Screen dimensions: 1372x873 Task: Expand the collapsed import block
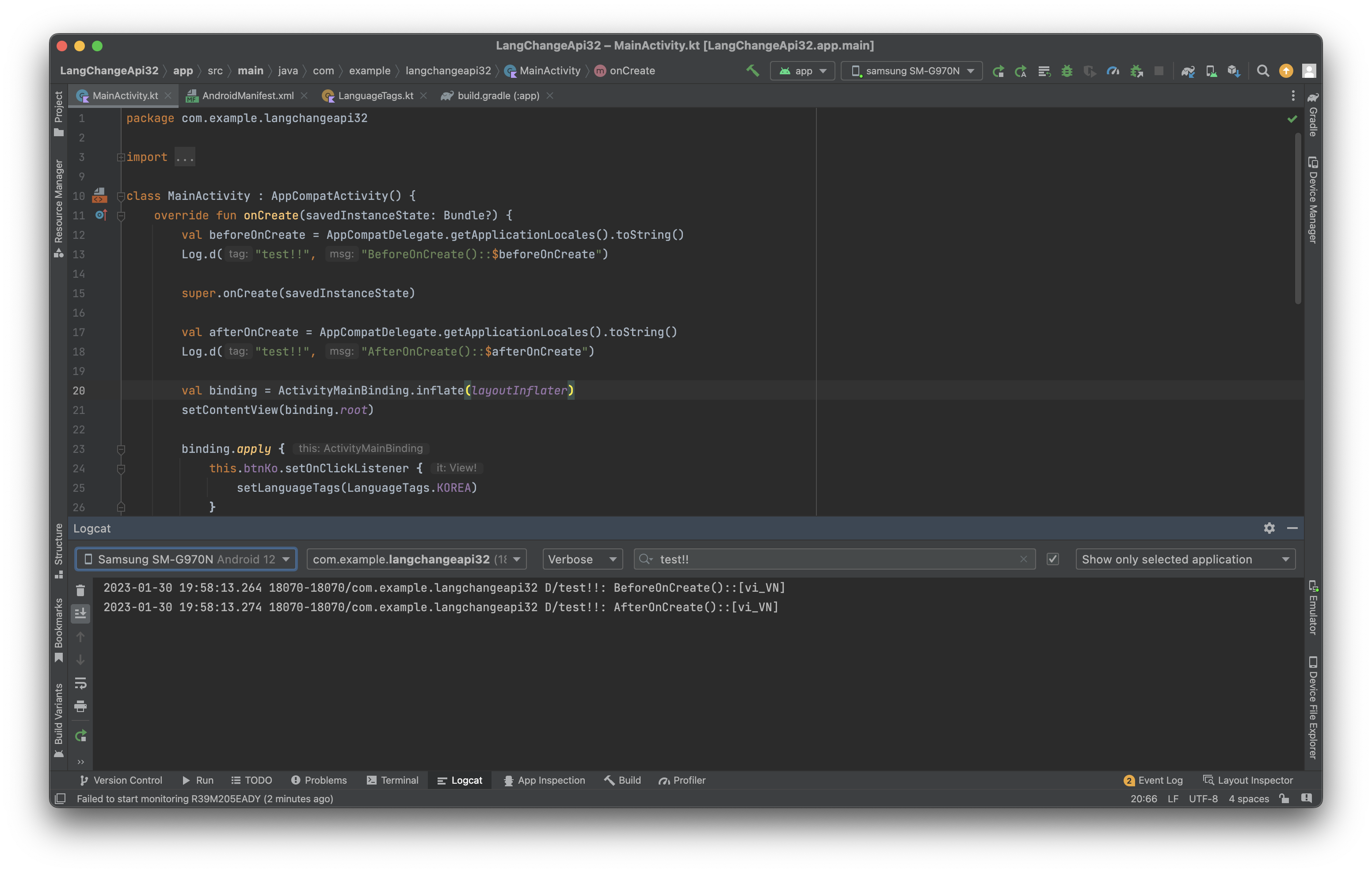coord(121,157)
